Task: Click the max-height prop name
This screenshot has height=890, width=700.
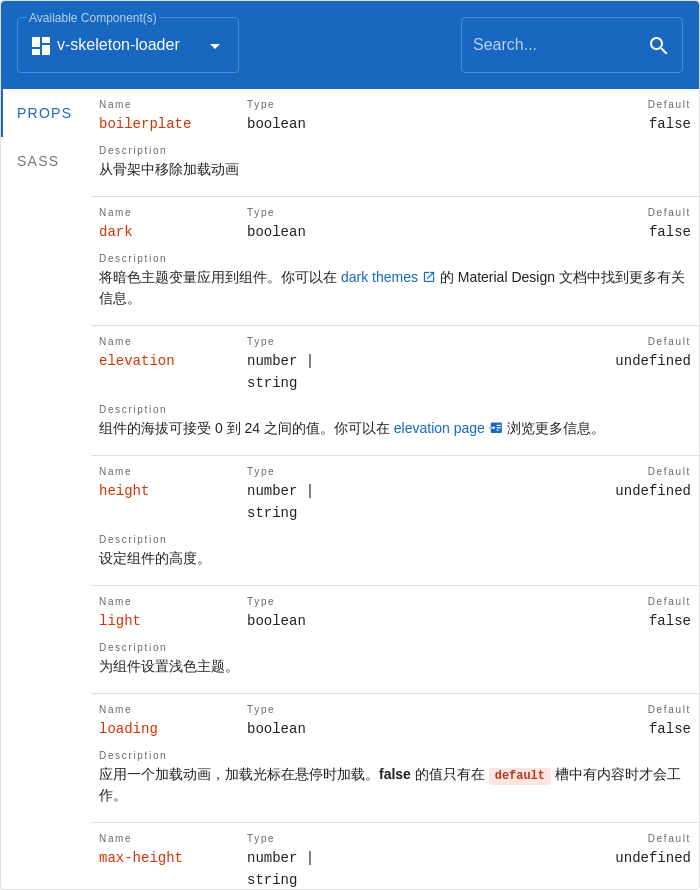Action: click(x=140, y=857)
